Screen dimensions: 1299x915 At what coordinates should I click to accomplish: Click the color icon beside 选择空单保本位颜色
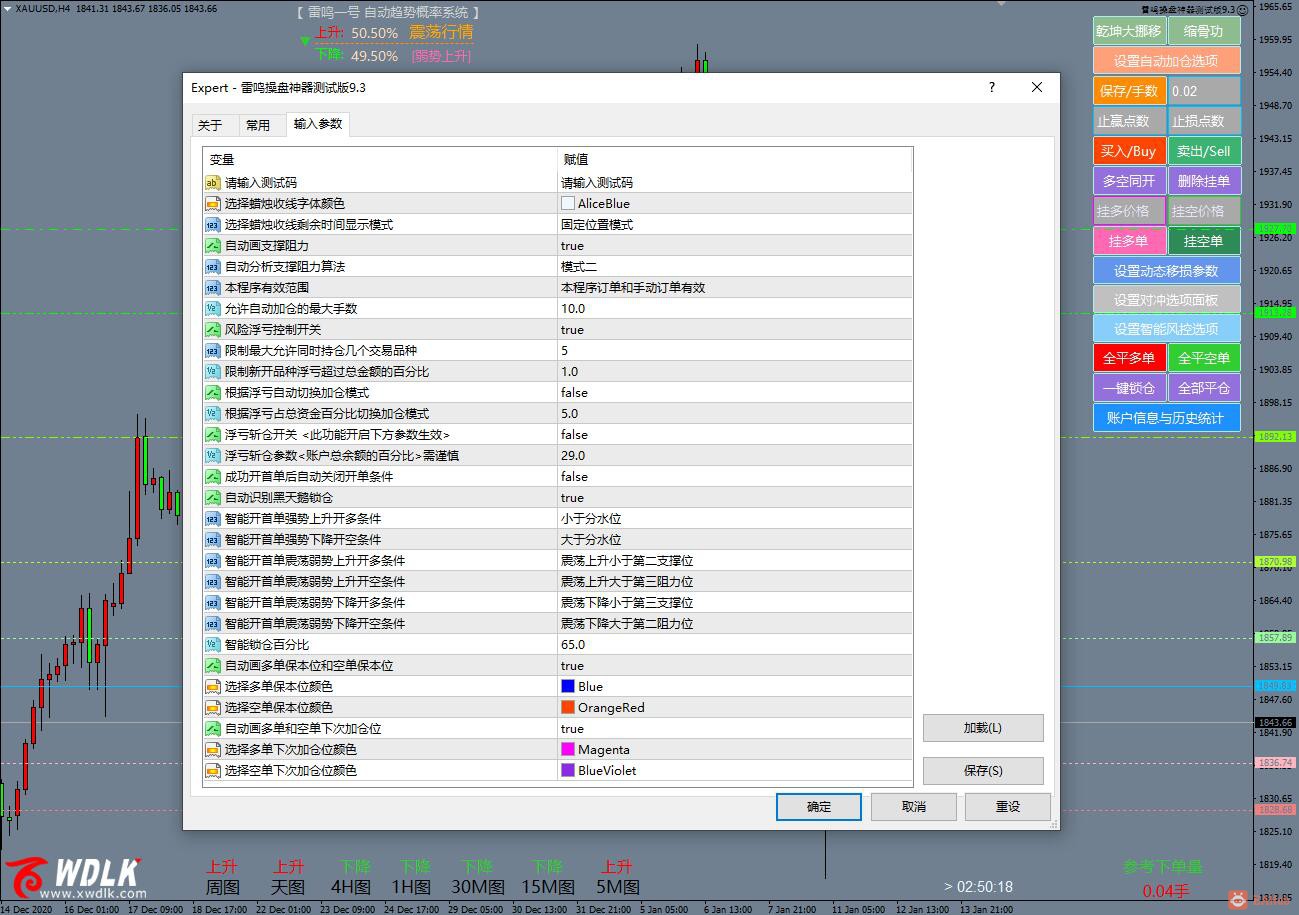coord(212,708)
